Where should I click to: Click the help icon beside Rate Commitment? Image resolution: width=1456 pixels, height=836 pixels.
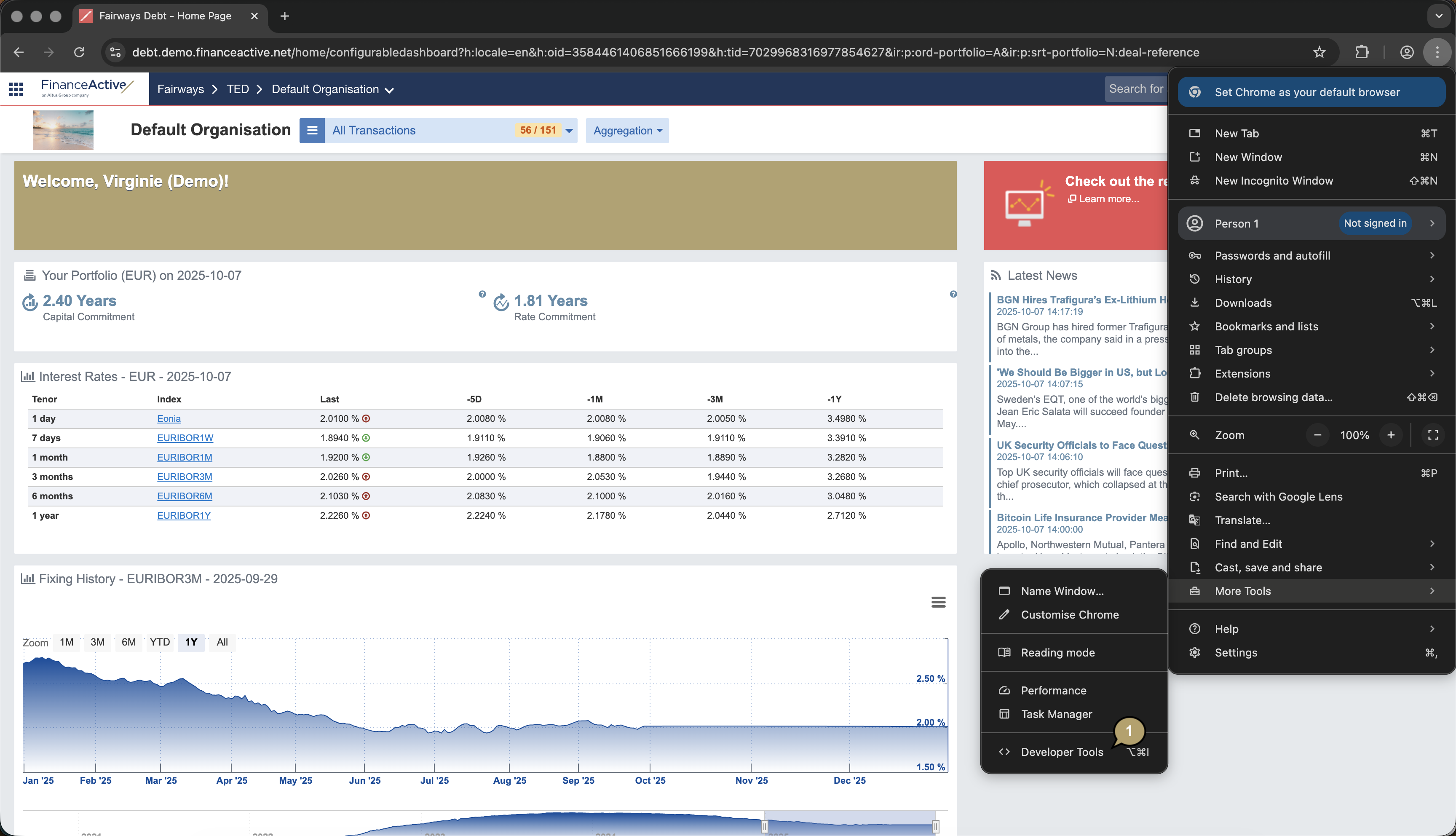[x=483, y=294]
